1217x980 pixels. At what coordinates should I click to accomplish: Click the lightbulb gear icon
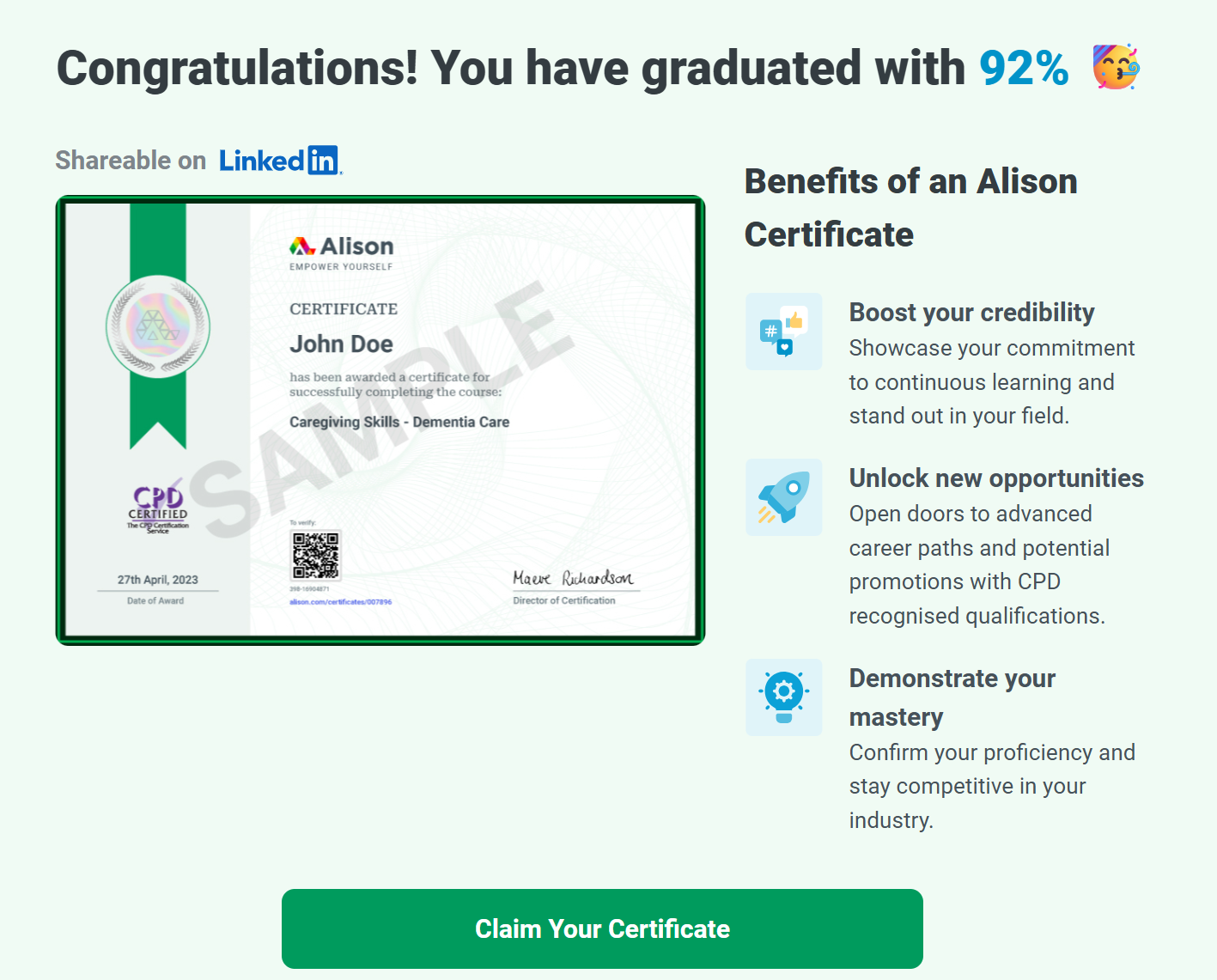783,697
